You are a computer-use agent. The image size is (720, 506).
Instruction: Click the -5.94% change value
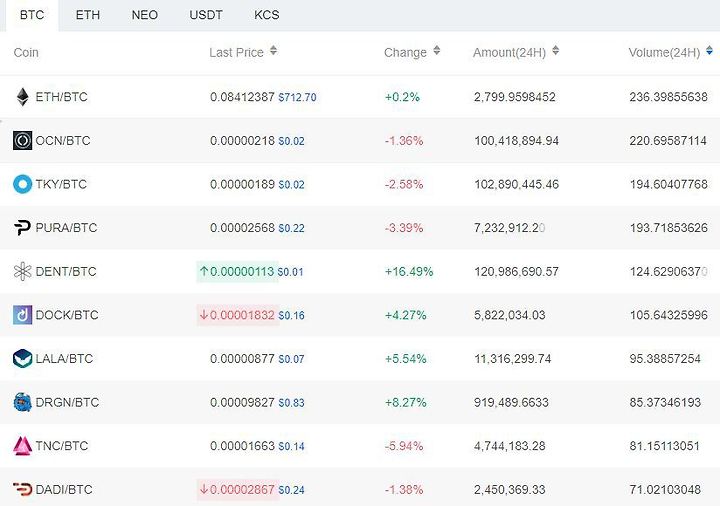(x=404, y=446)
